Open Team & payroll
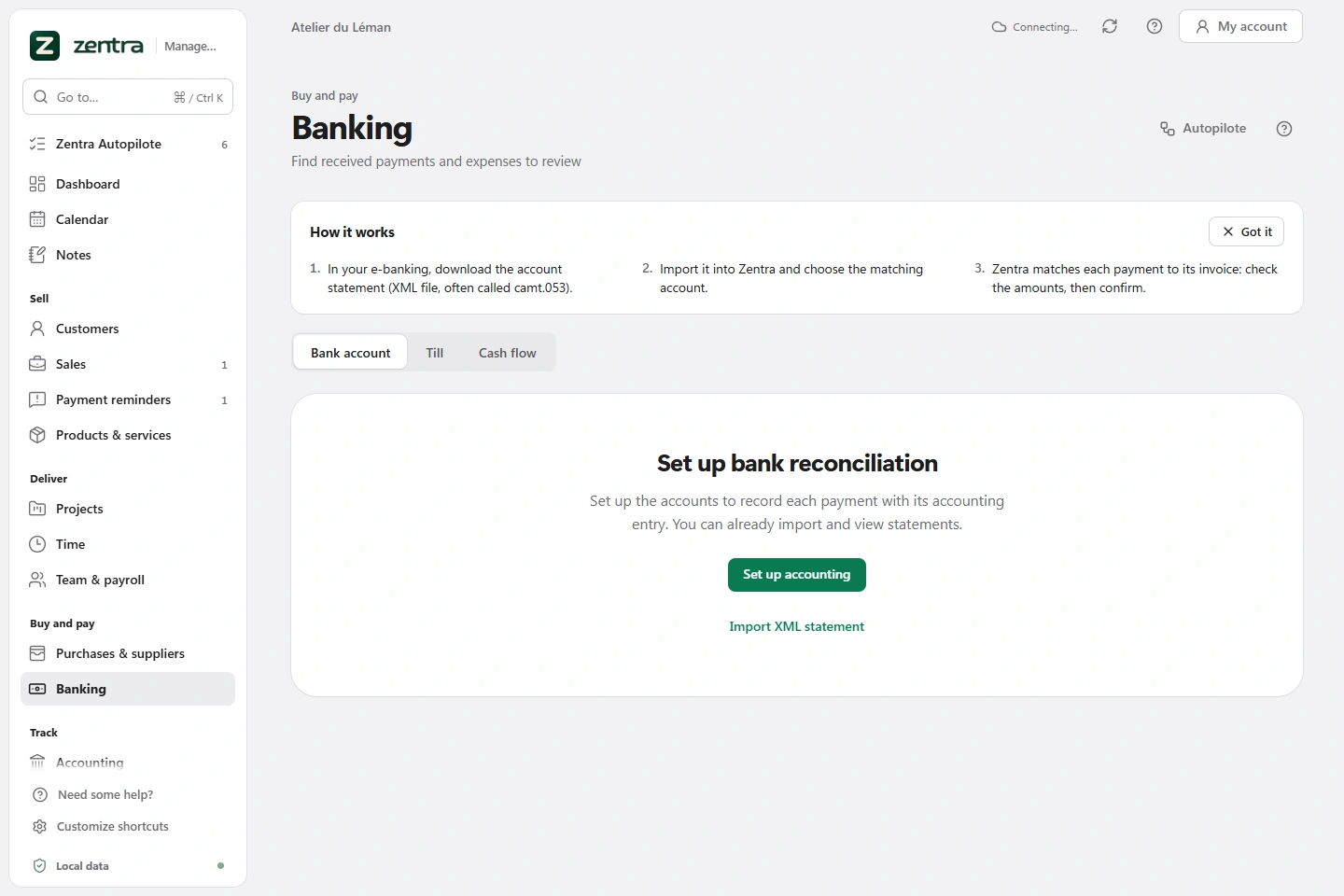Viewport: 1344px width, 896px height. pyautogui.click(x=128, y=580)
